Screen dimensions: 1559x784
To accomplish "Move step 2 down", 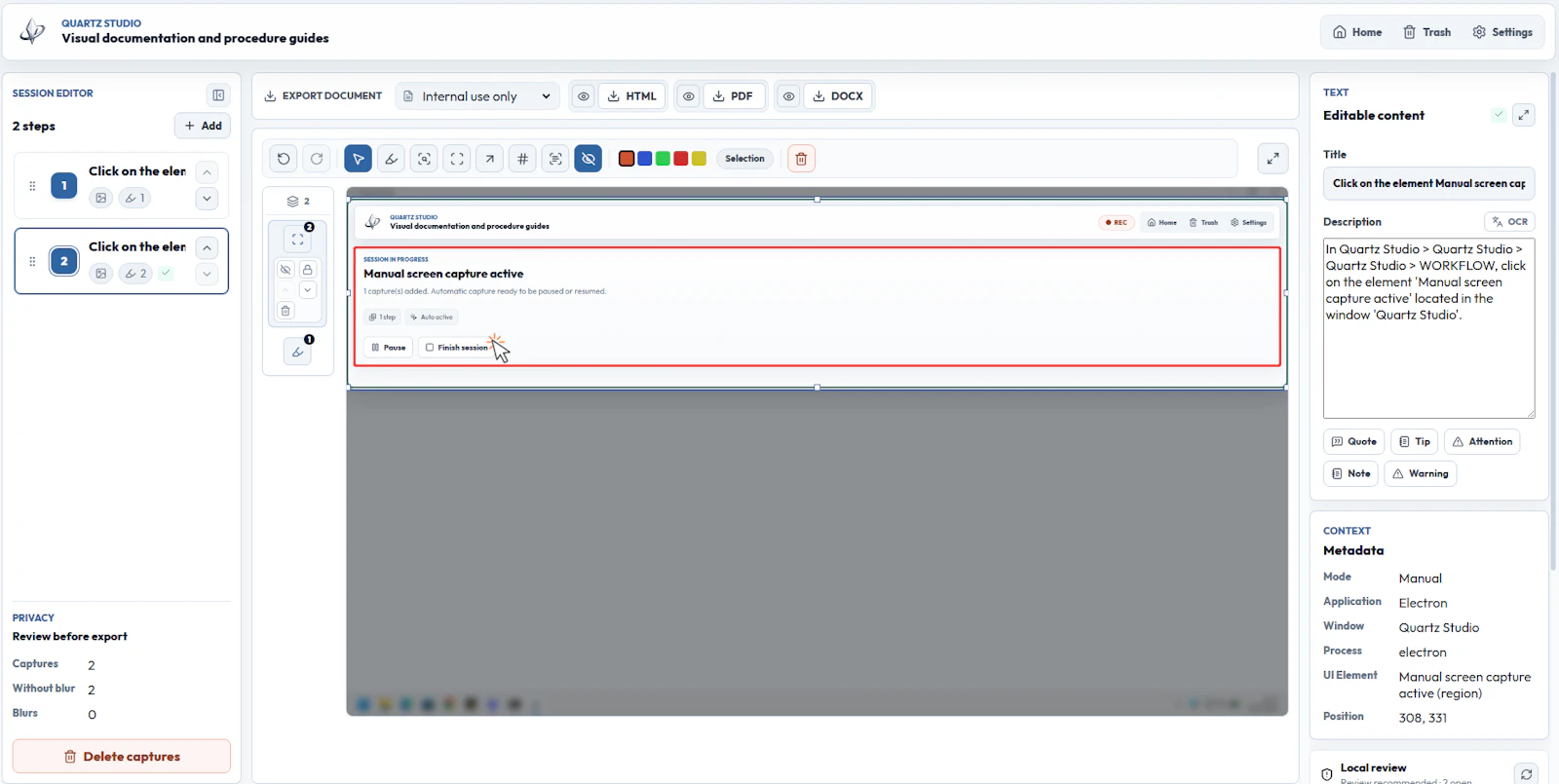I will (207, 275).
